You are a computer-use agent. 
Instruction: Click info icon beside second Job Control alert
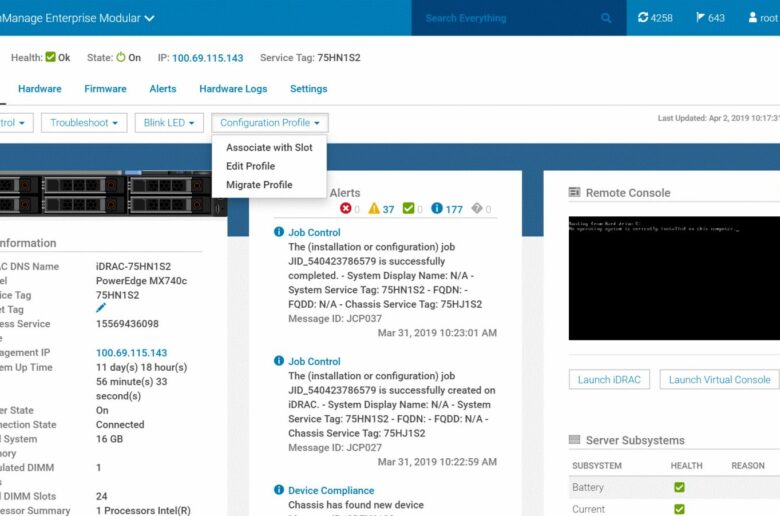(279, 360)
